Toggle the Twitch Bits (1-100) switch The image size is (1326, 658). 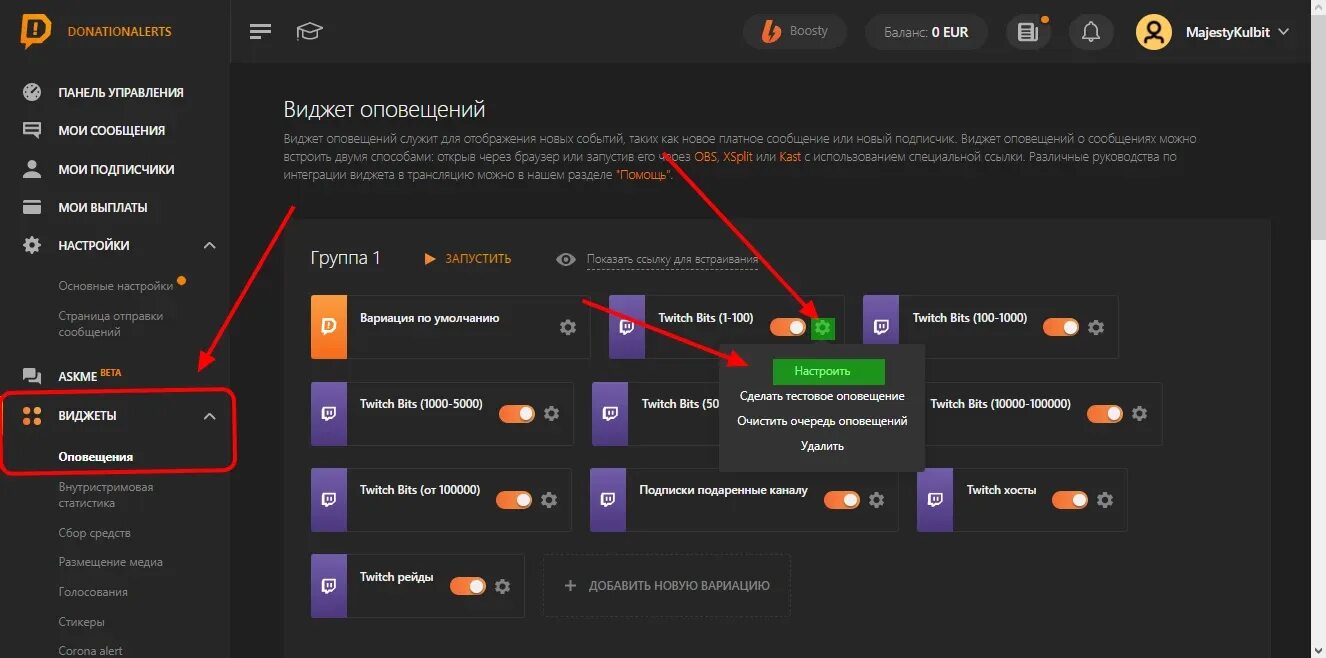pyautogui.click(x=787, y=327)
